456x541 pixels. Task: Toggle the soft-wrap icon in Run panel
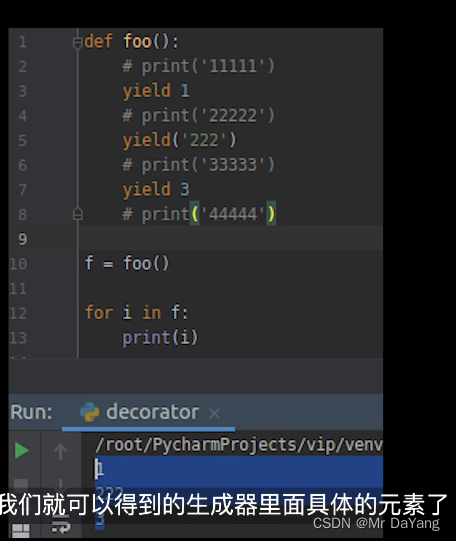(x=61, y=527)
